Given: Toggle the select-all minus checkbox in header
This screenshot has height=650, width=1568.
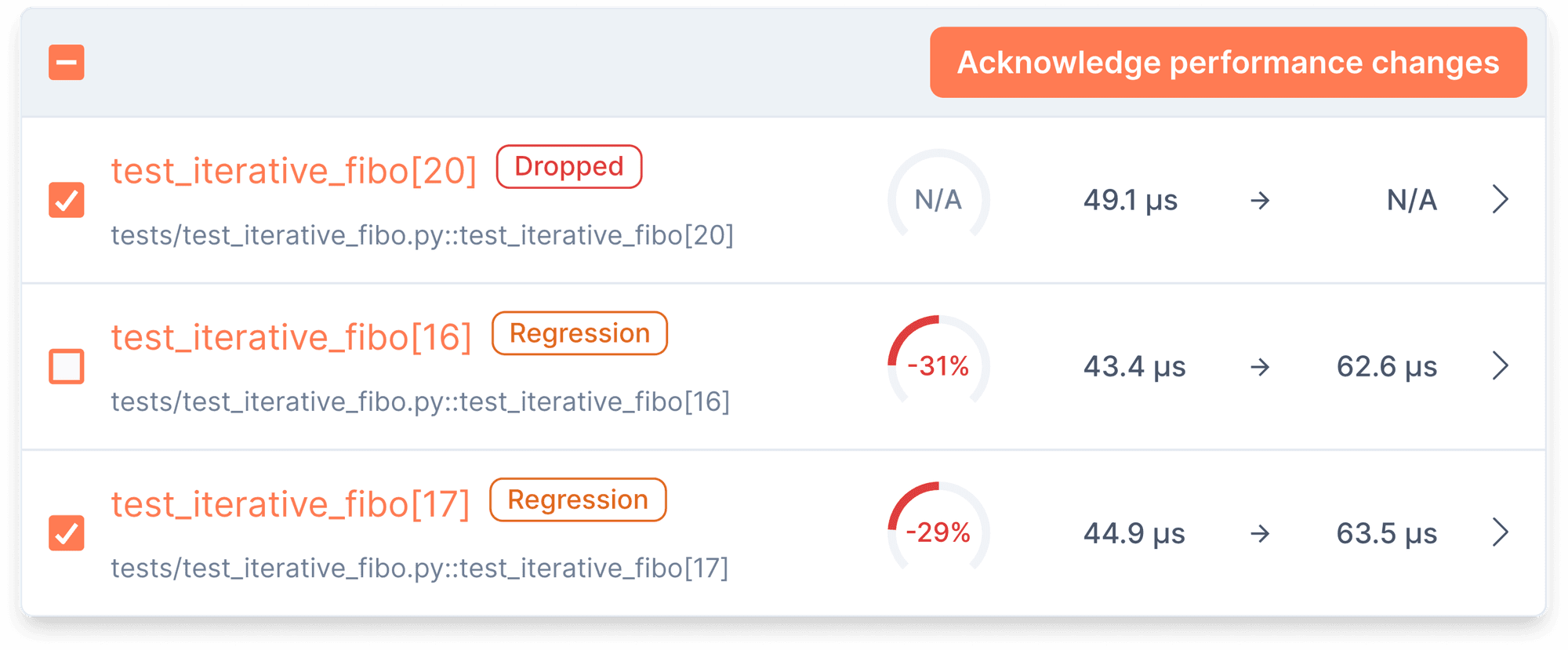Looking at the screenshot, I should [x=66, y=62].
